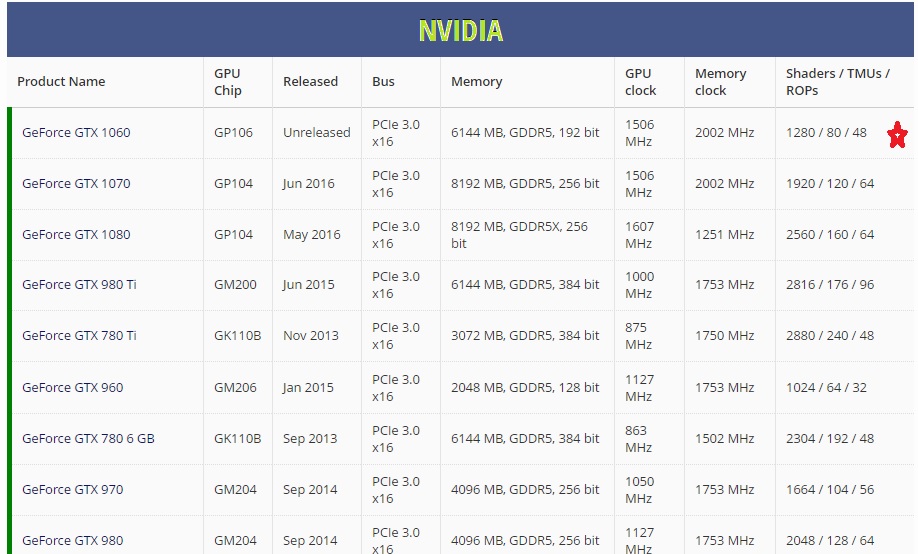
Task: Select the Jan 2015 release cell
Action: click(x=308, y=388)
